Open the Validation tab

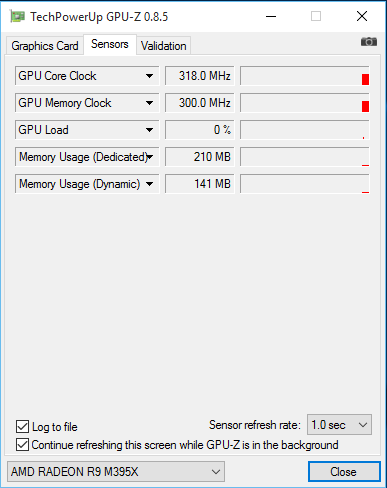click(163, 46)
